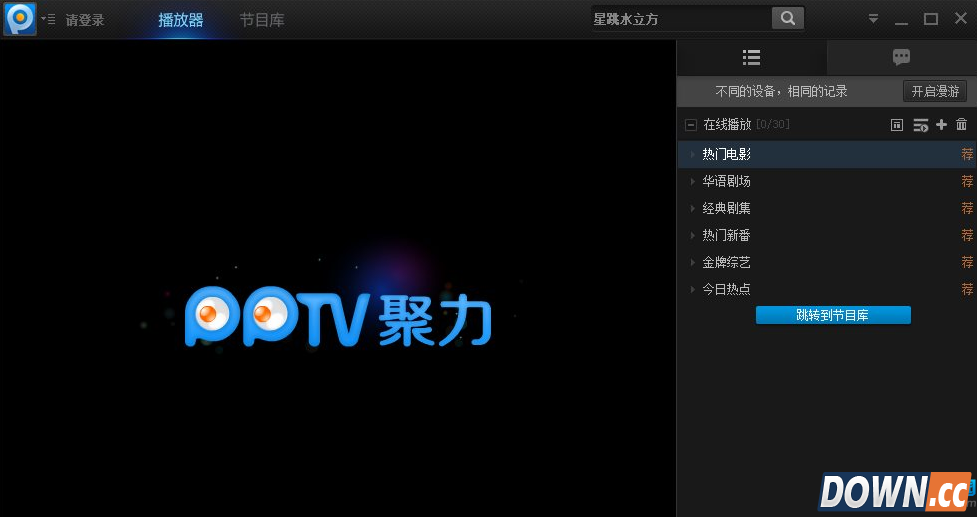Click the 跳转到节目库 button
This screenshot has height=517, width=977.
(833, 315)
